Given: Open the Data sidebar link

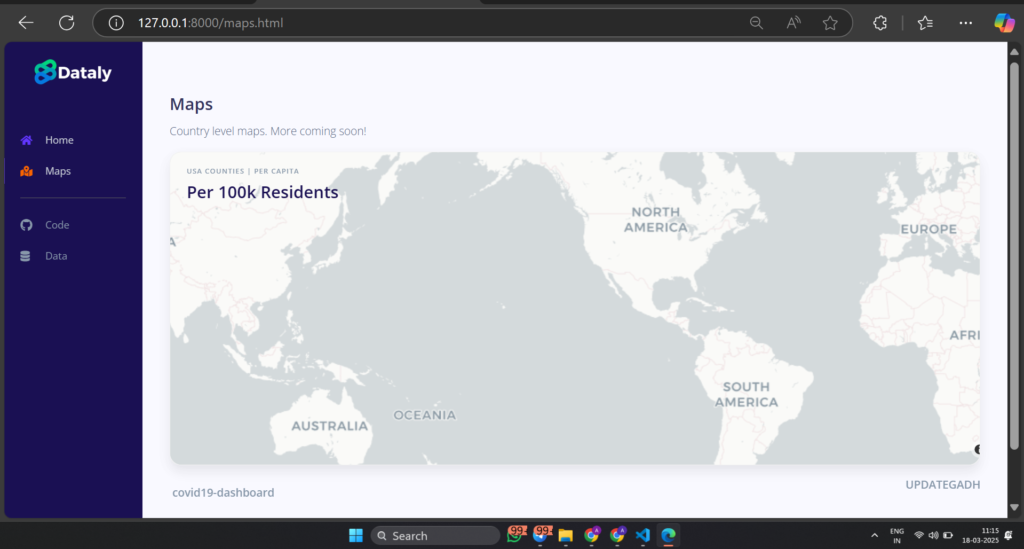Looking at the screenshot, I should [56, 256].
